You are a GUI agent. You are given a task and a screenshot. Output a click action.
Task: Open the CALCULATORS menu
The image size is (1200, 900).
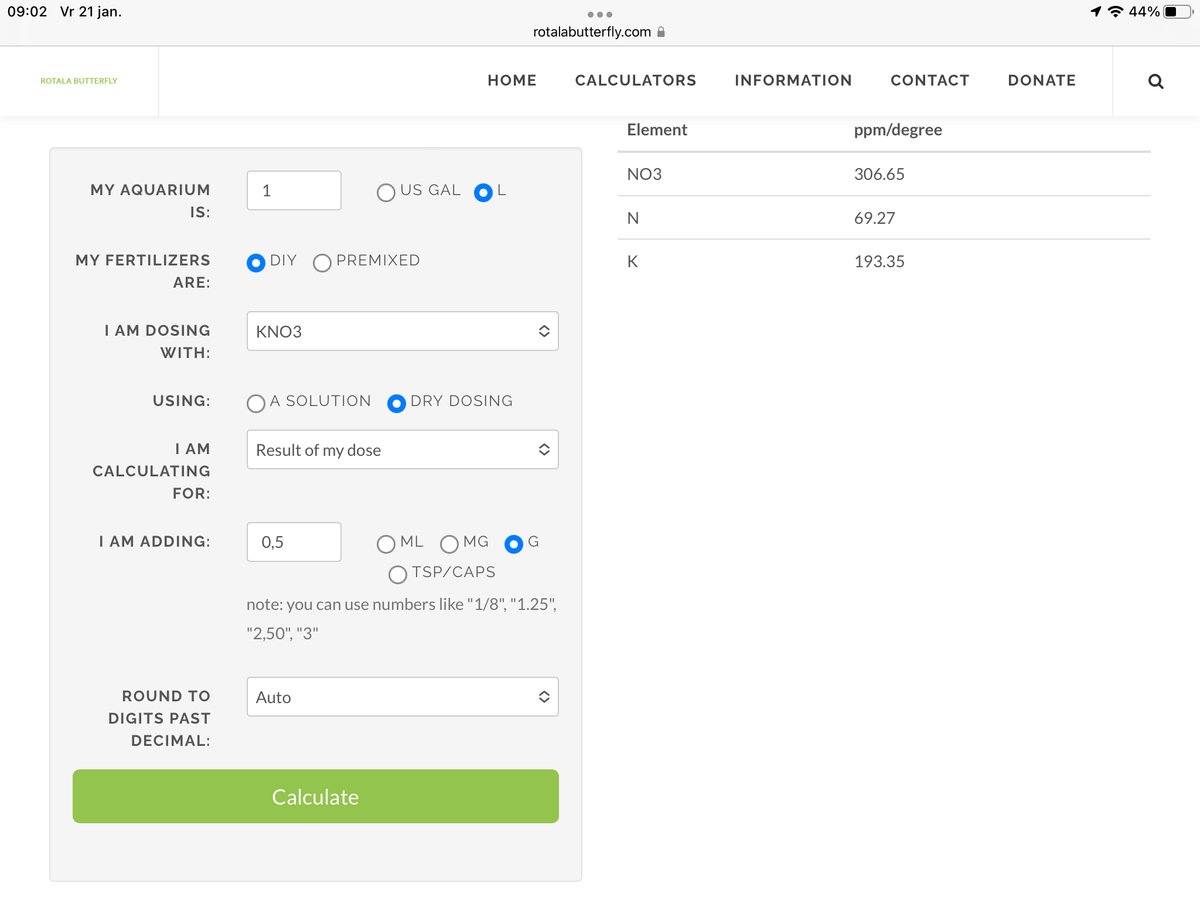click(x=635, y=81)
